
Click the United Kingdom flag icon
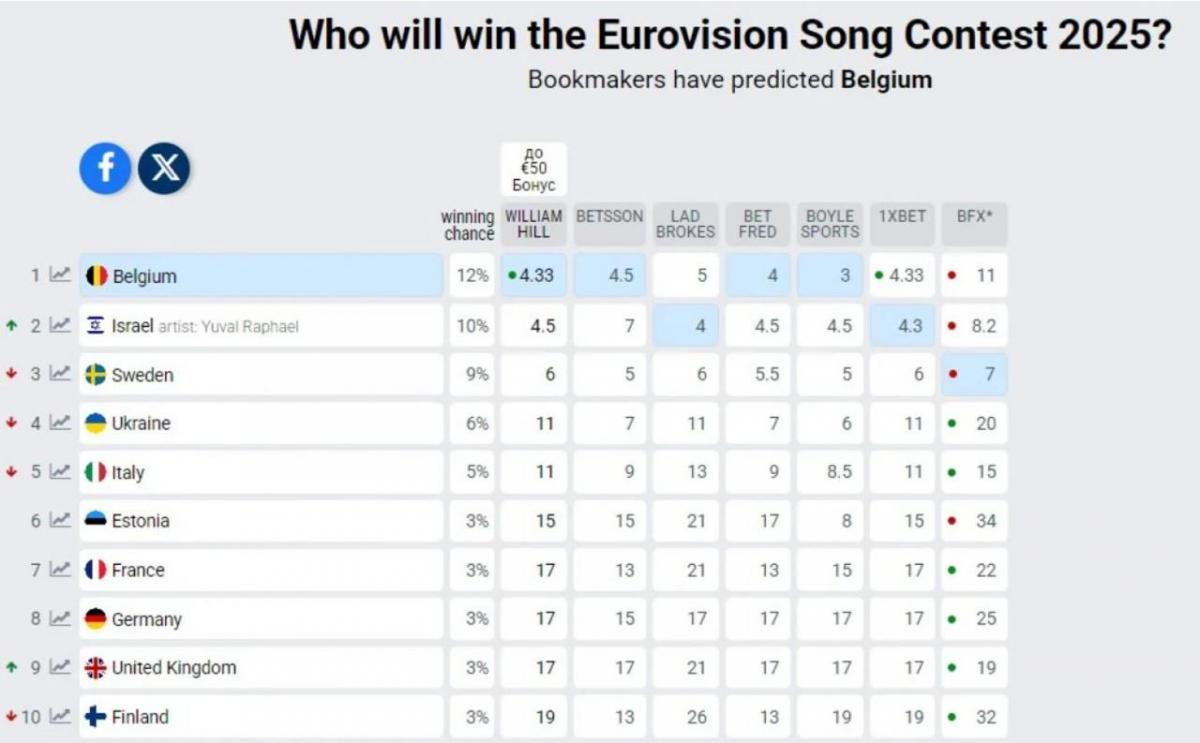[x=96, y=668]
